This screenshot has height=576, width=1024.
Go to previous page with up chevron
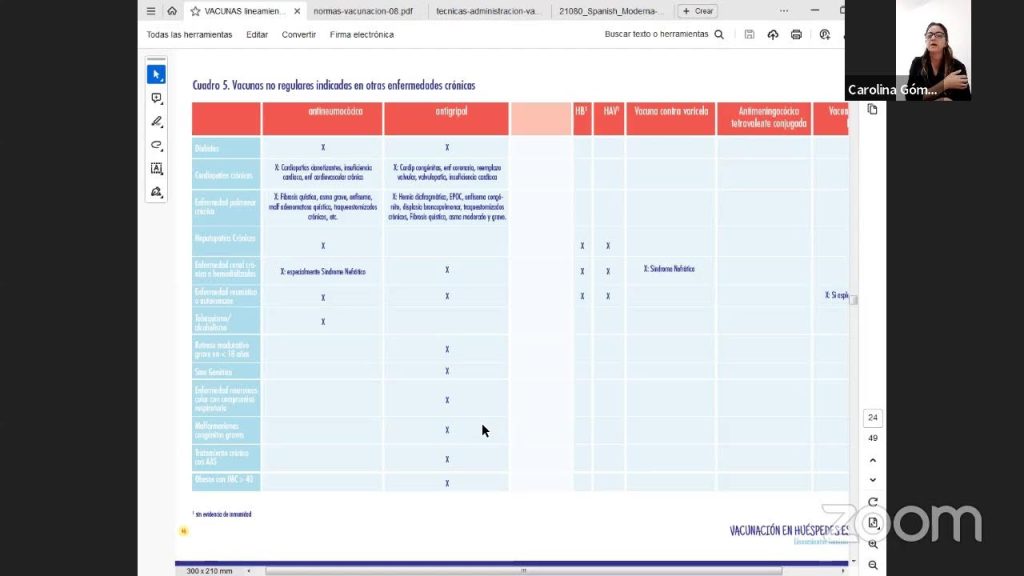tap(873, 460)
